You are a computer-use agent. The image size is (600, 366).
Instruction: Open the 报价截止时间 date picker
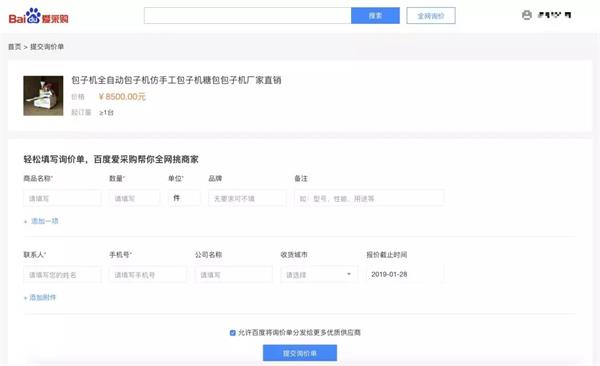(405, 274)
